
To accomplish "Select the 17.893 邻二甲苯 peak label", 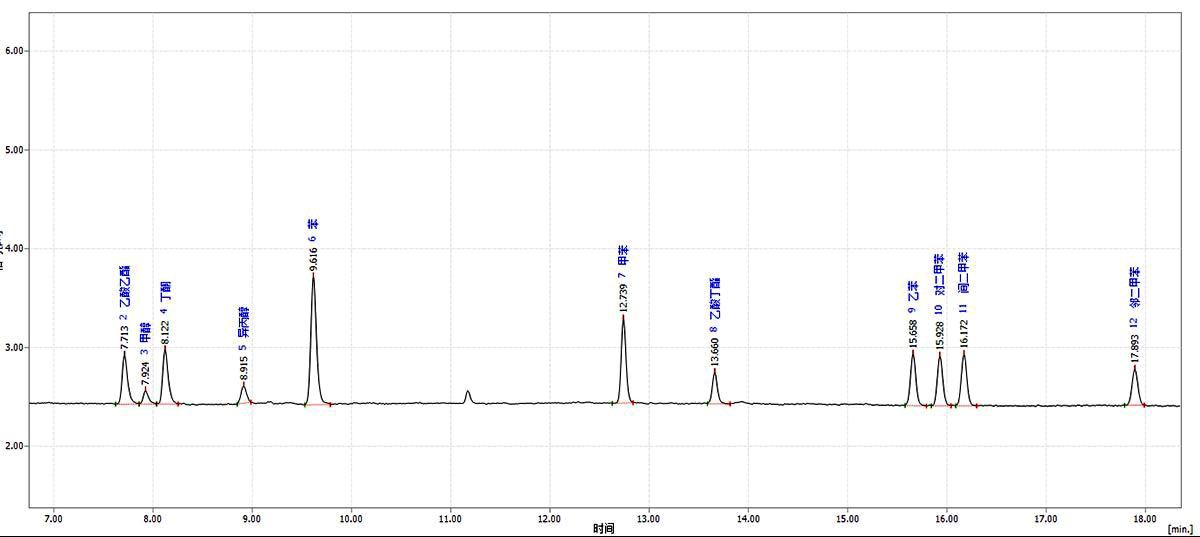I will (x=1134, y=316).
